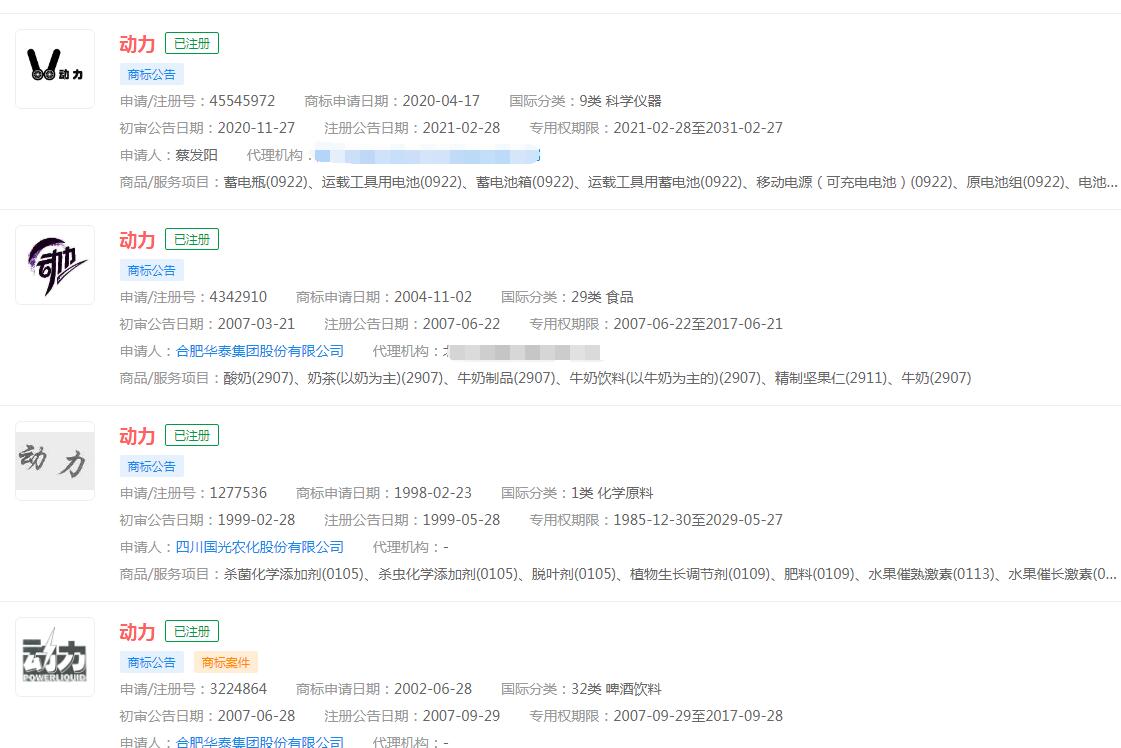Image resolution: width=1121 pixels, height=748 pixels.
Task: Click registration number 45545972
Action: coord(242,101)
